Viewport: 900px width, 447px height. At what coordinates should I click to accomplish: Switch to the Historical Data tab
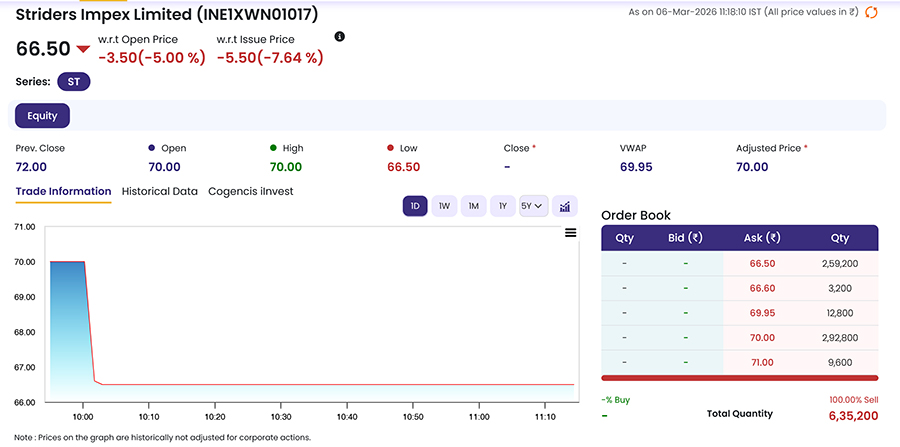[x=160, y=191]
